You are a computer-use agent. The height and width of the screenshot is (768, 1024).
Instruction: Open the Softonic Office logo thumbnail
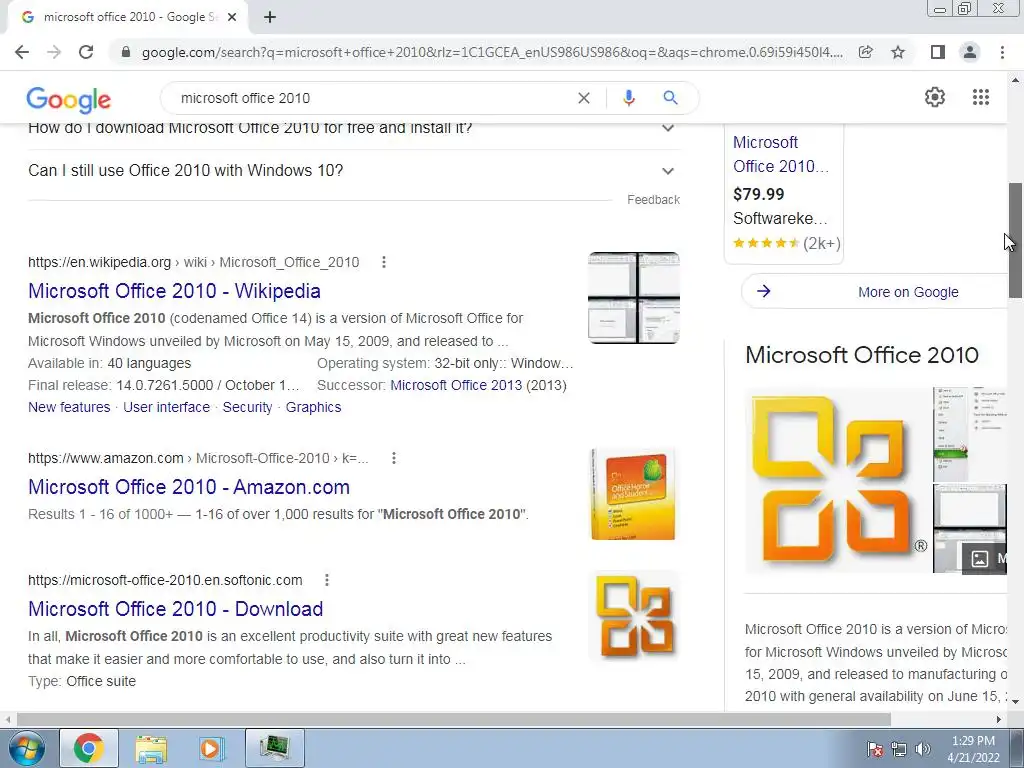coord(633,616)
